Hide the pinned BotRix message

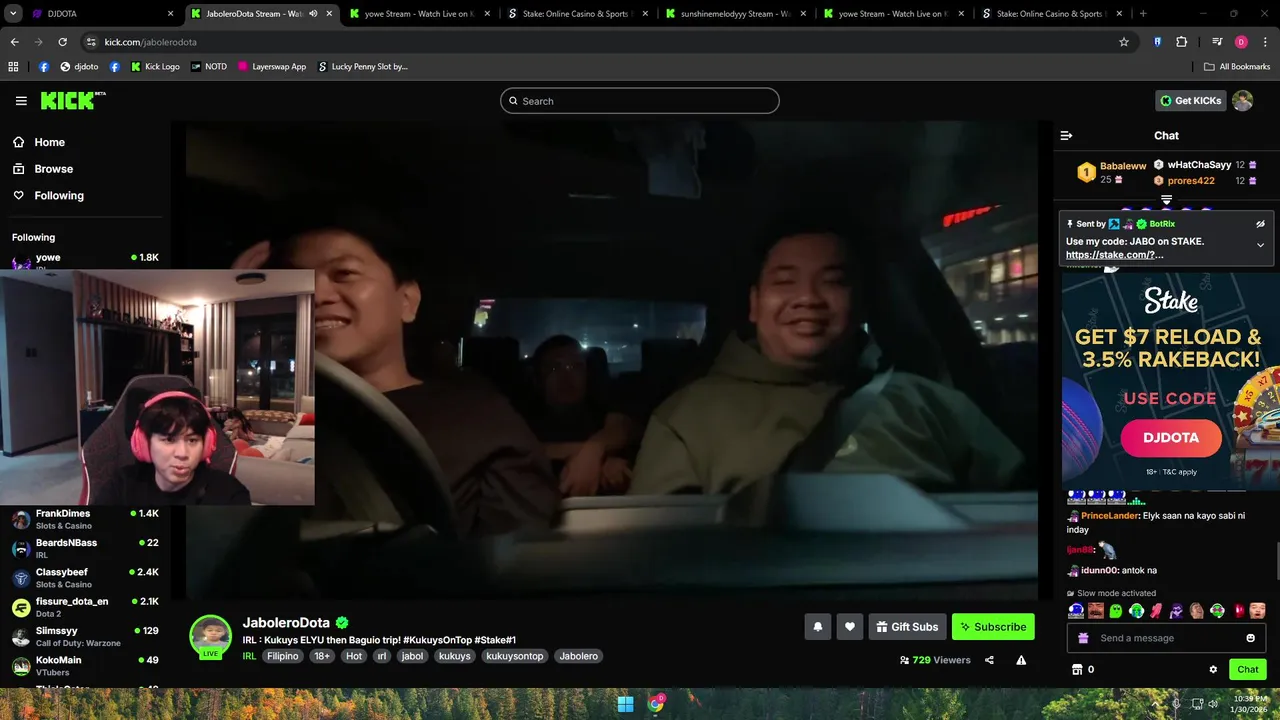[1260, 224]
